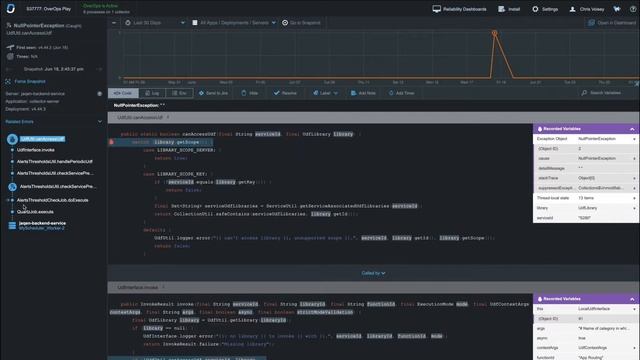This screenshot has width=640, height=360.
Task: Click the detailMessage variable row
Action: tap(586, 169)
